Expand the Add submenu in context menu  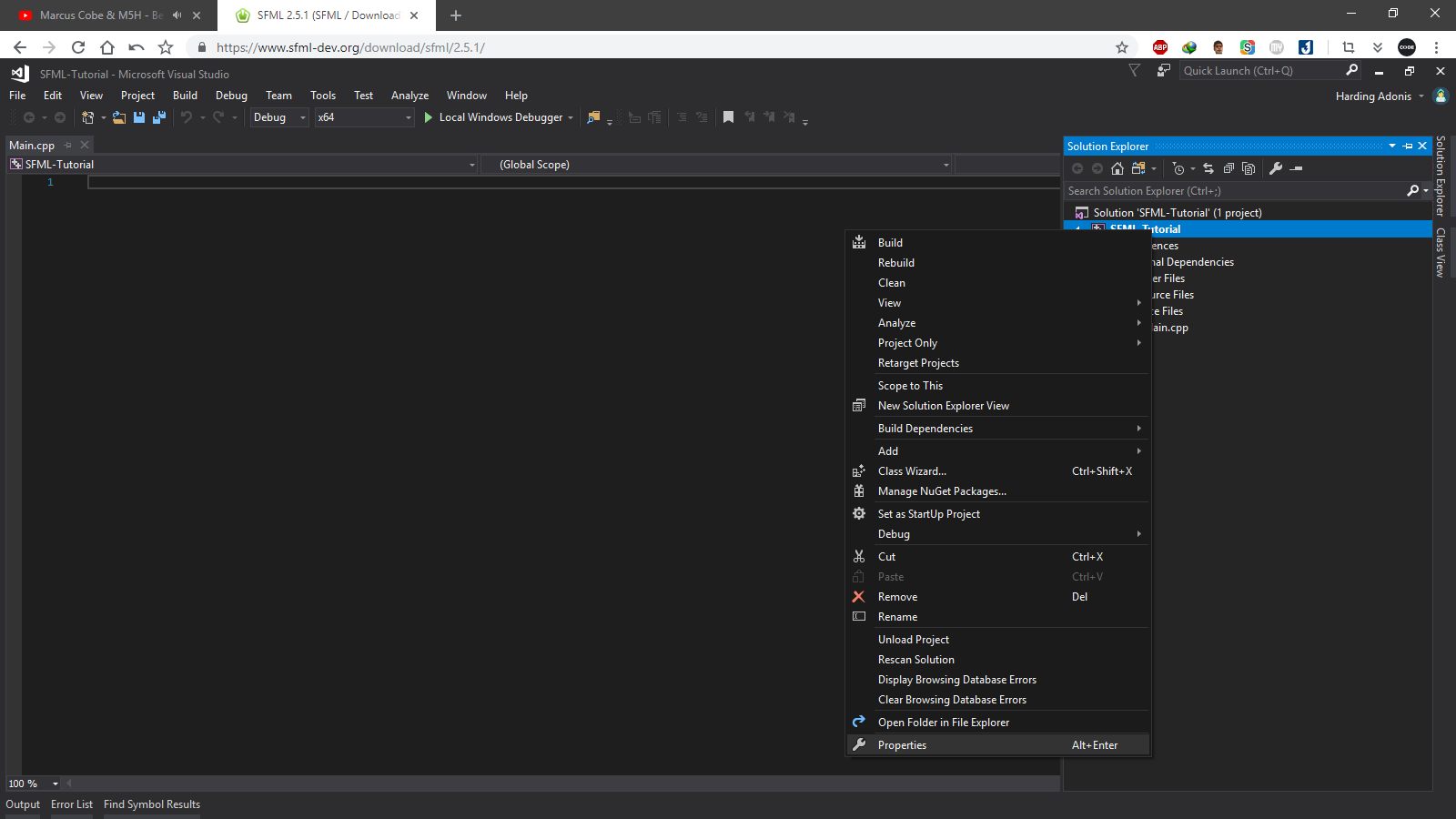(x=999, y=451)
